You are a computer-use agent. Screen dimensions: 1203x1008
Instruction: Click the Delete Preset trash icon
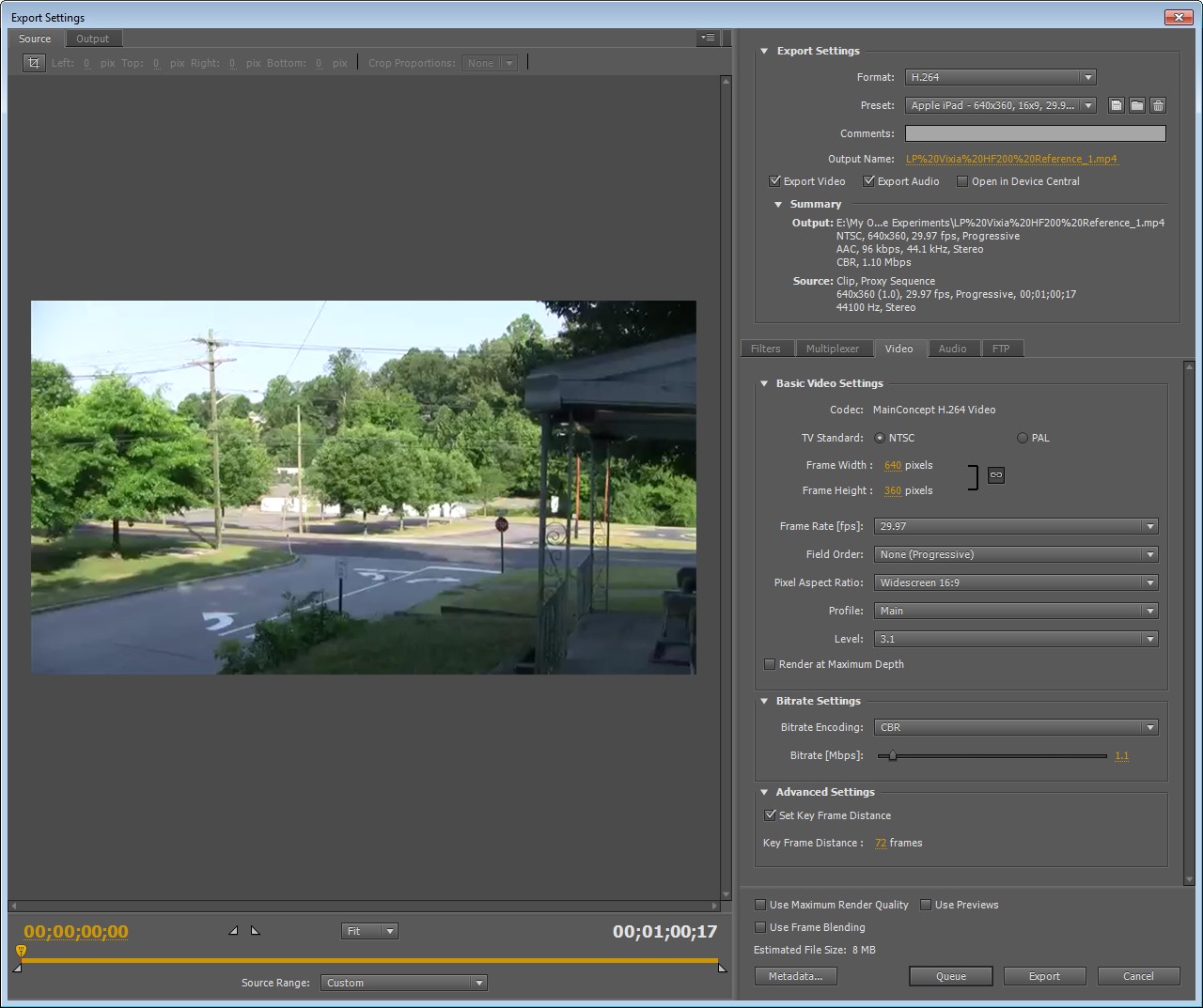[x=1158, y=105]
